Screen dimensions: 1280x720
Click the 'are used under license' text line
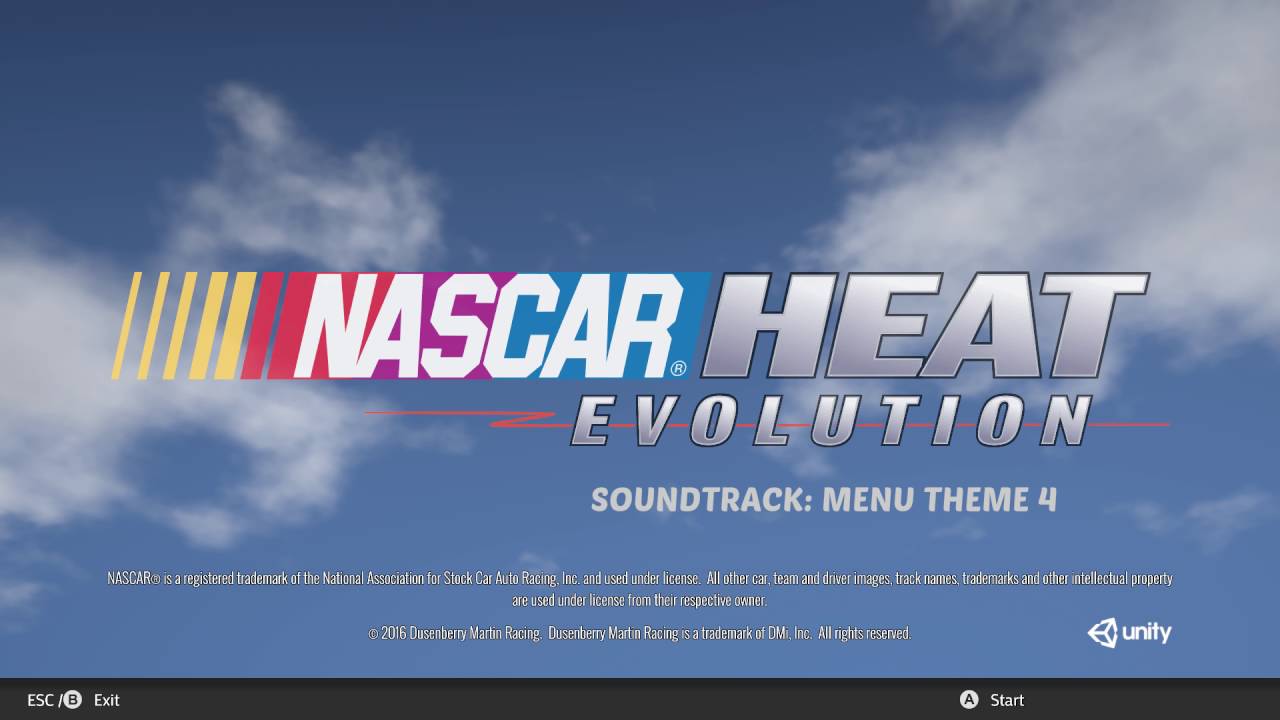tap(640, 600)
